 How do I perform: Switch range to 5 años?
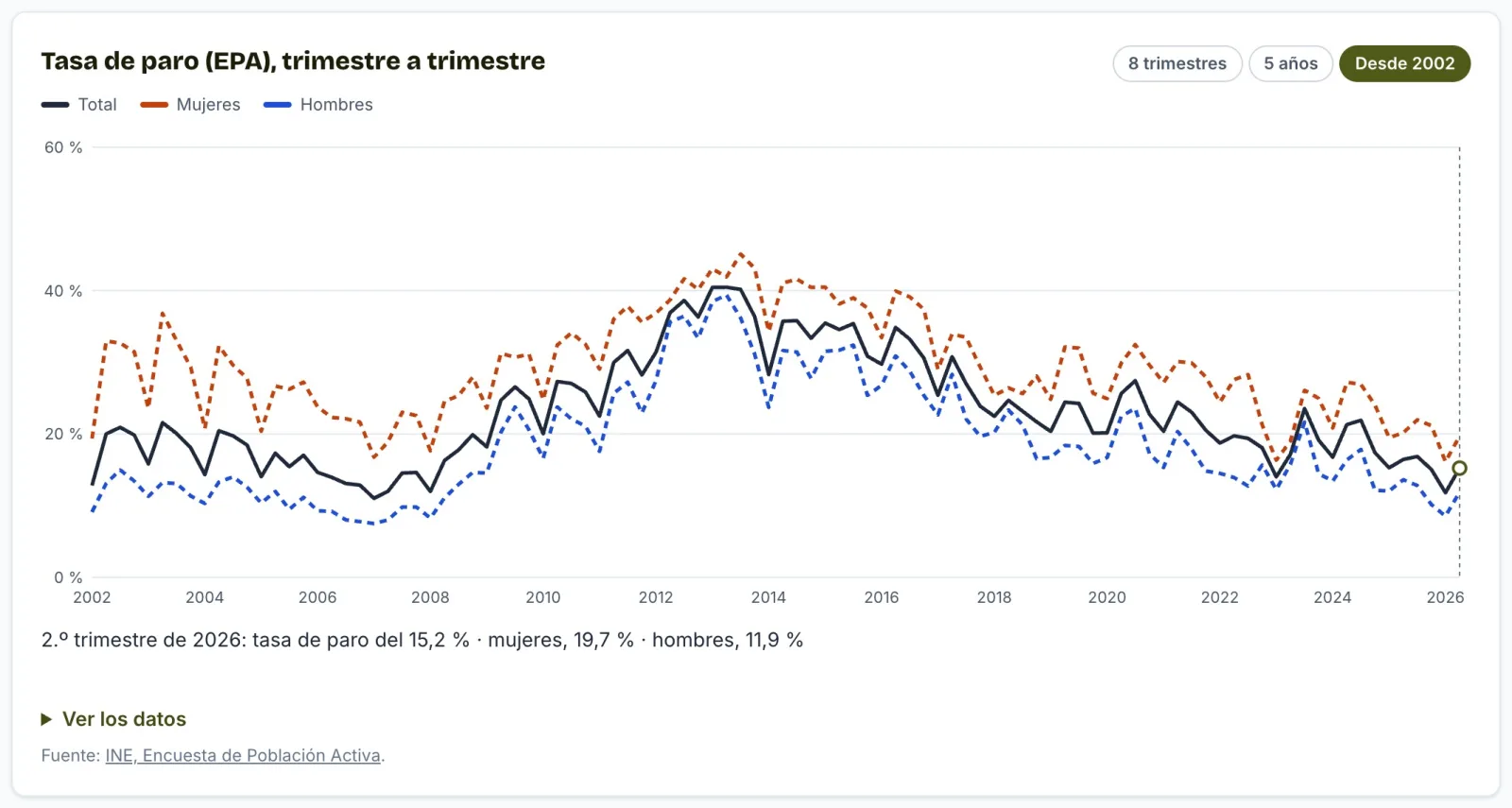[1291, 63]
